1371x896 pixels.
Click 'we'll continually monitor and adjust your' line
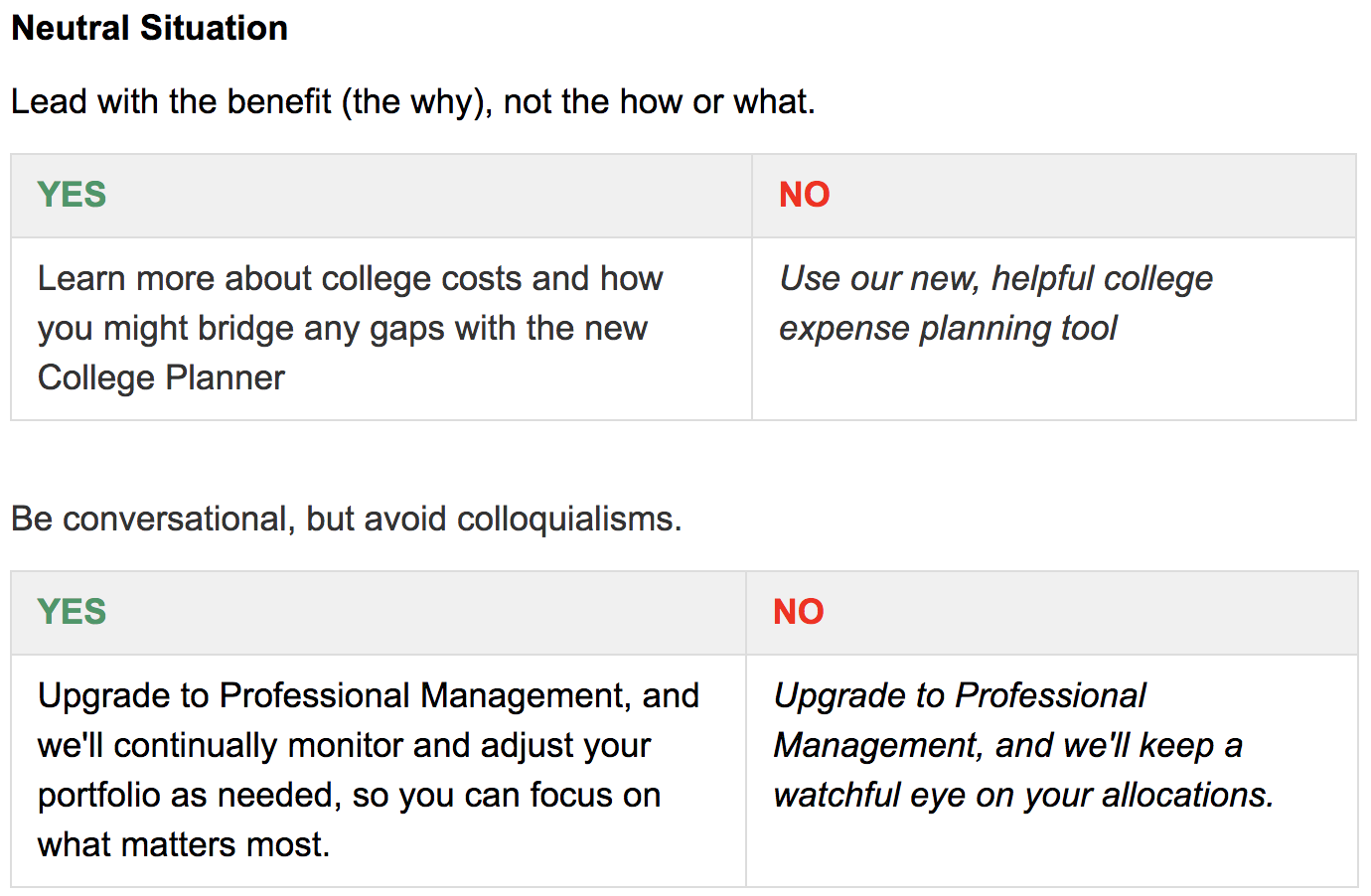point(344,745)
